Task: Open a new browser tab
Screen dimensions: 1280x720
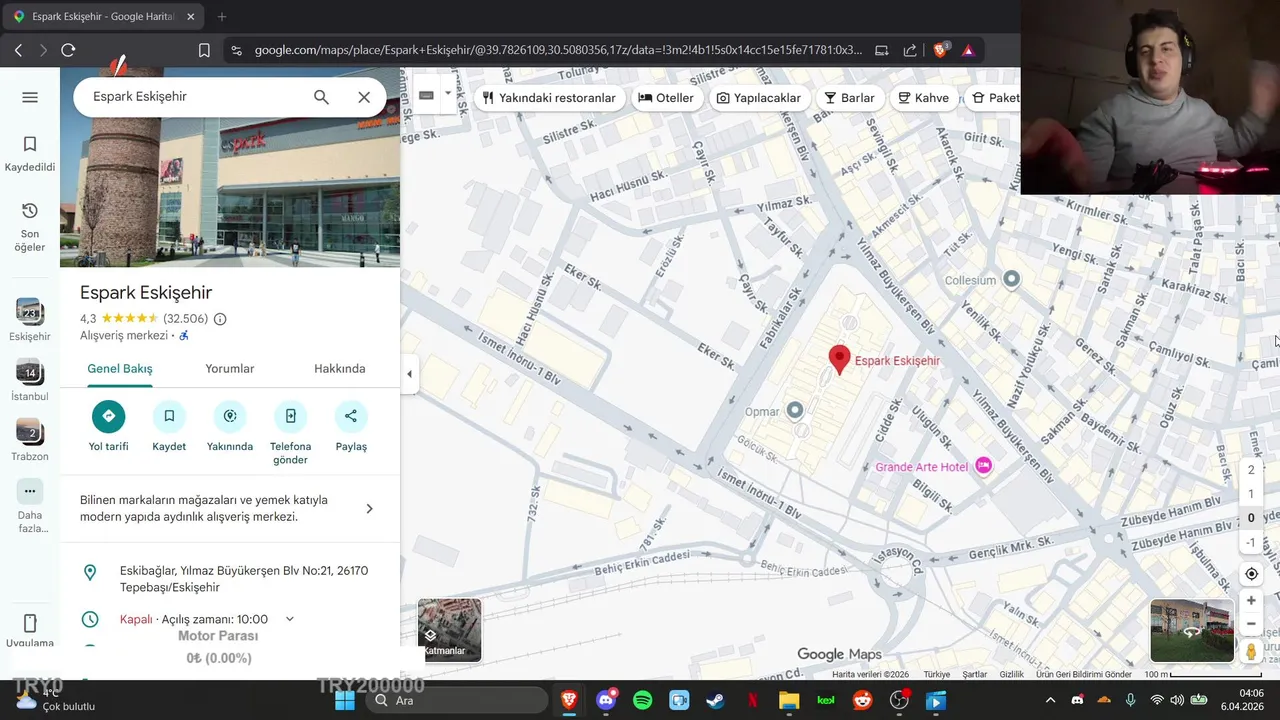Action: pos(222,16)
